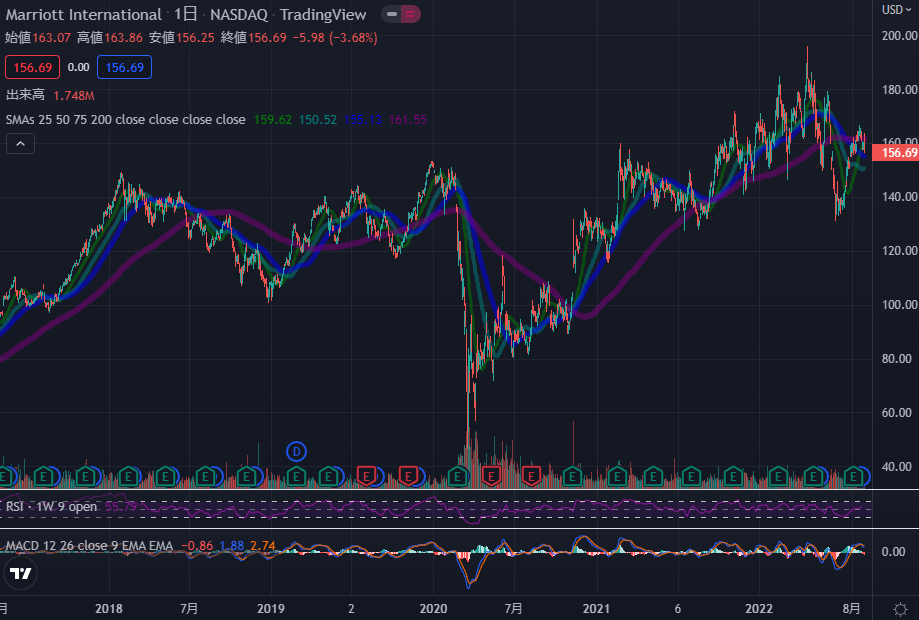Viewport: 919px width, 620px height.
Task: Open the USD currency dropdown
Action: [897, 10]
